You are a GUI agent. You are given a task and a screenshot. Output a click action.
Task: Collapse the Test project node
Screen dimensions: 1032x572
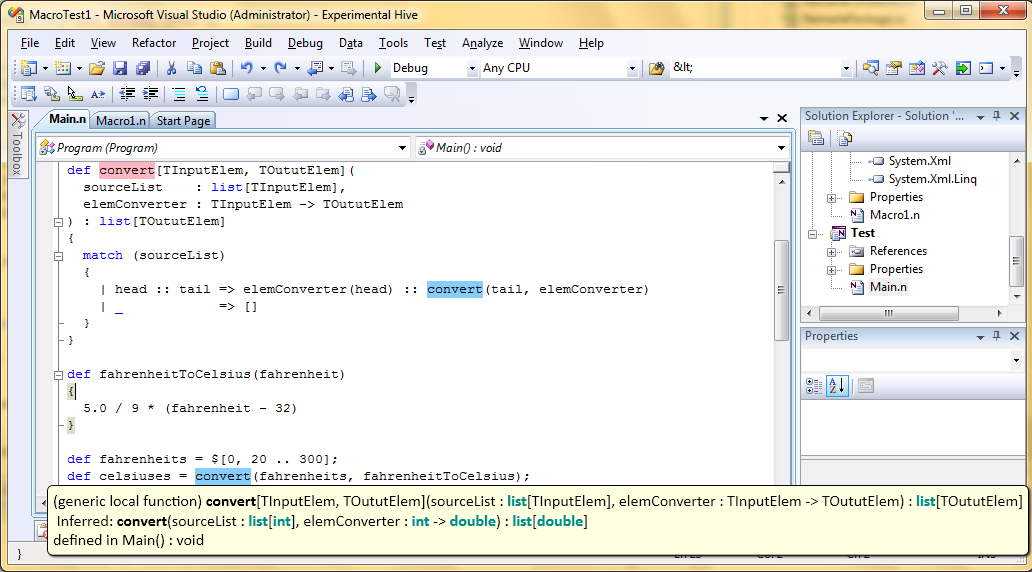point(816,233)
